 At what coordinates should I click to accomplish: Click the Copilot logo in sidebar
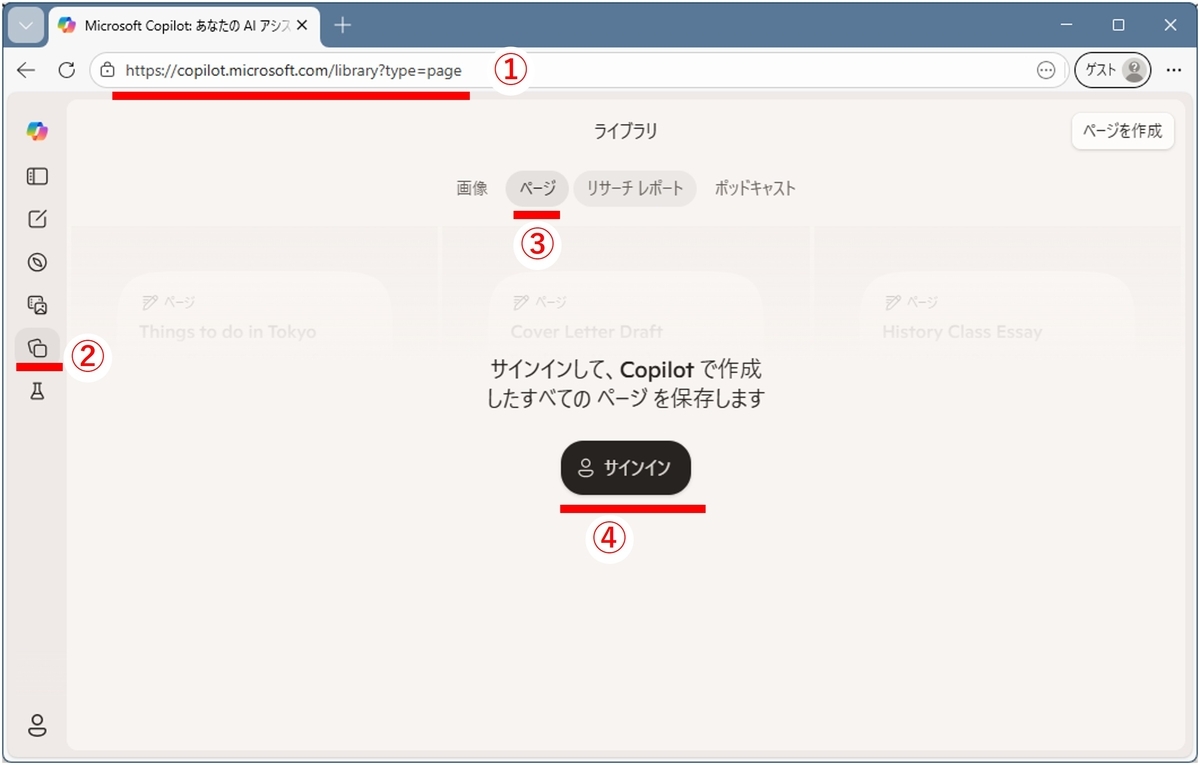point(37,132)
